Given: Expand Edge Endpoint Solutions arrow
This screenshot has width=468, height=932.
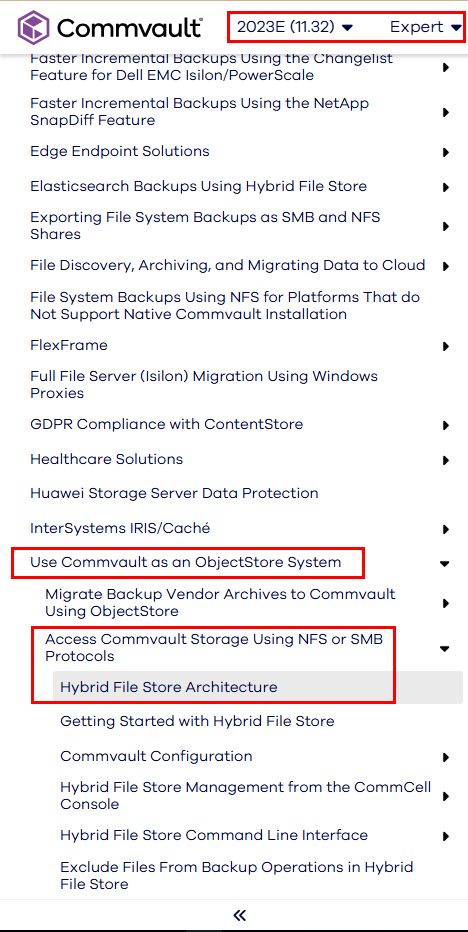Looking at the screenshot, I should [445, 152].
